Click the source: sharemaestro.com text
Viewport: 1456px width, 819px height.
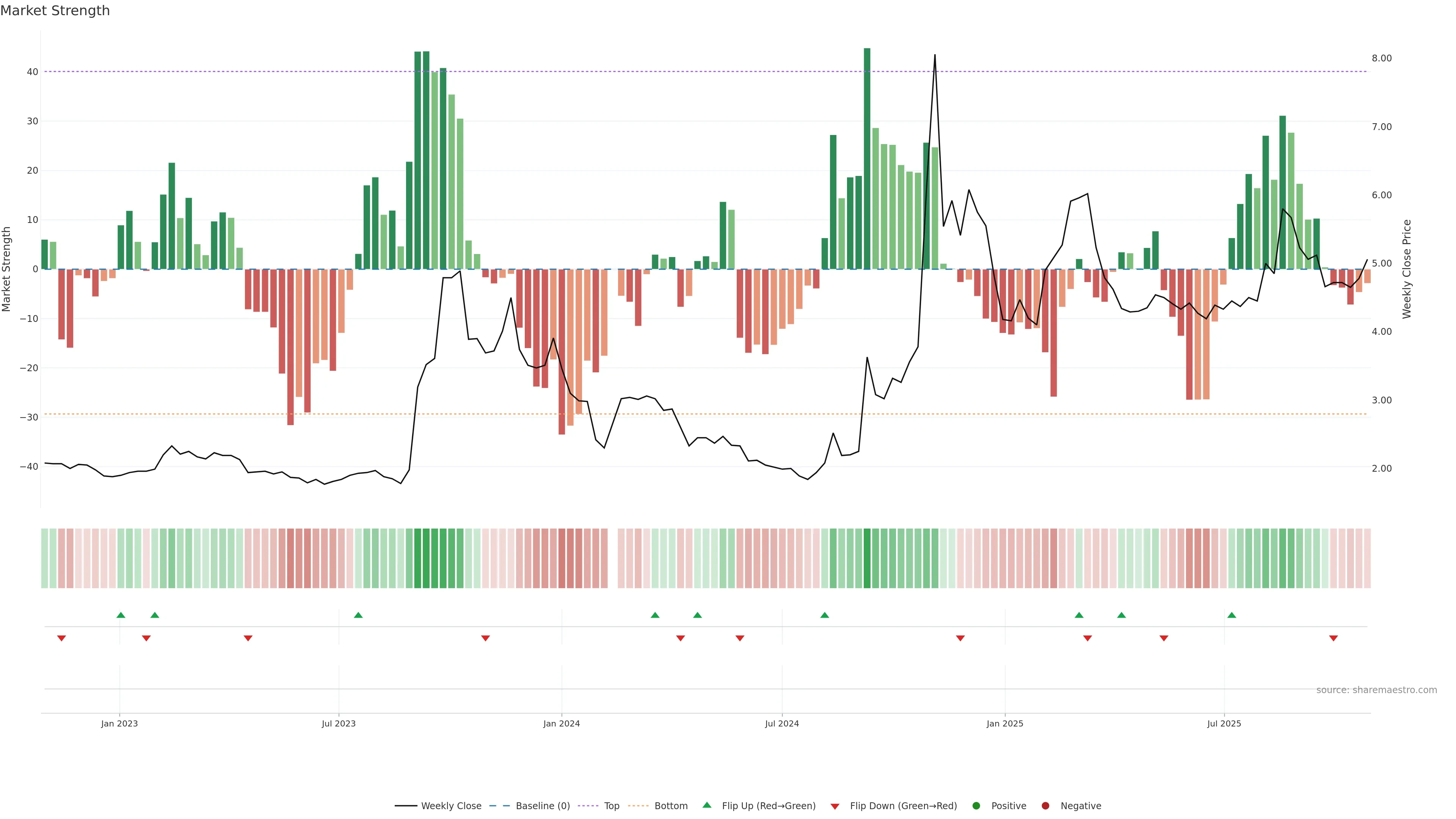point(1376,690)
